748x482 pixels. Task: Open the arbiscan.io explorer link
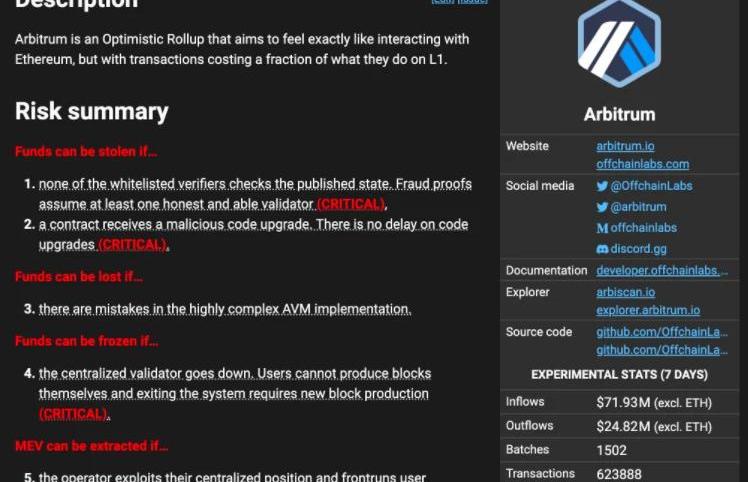click(625, 292)
